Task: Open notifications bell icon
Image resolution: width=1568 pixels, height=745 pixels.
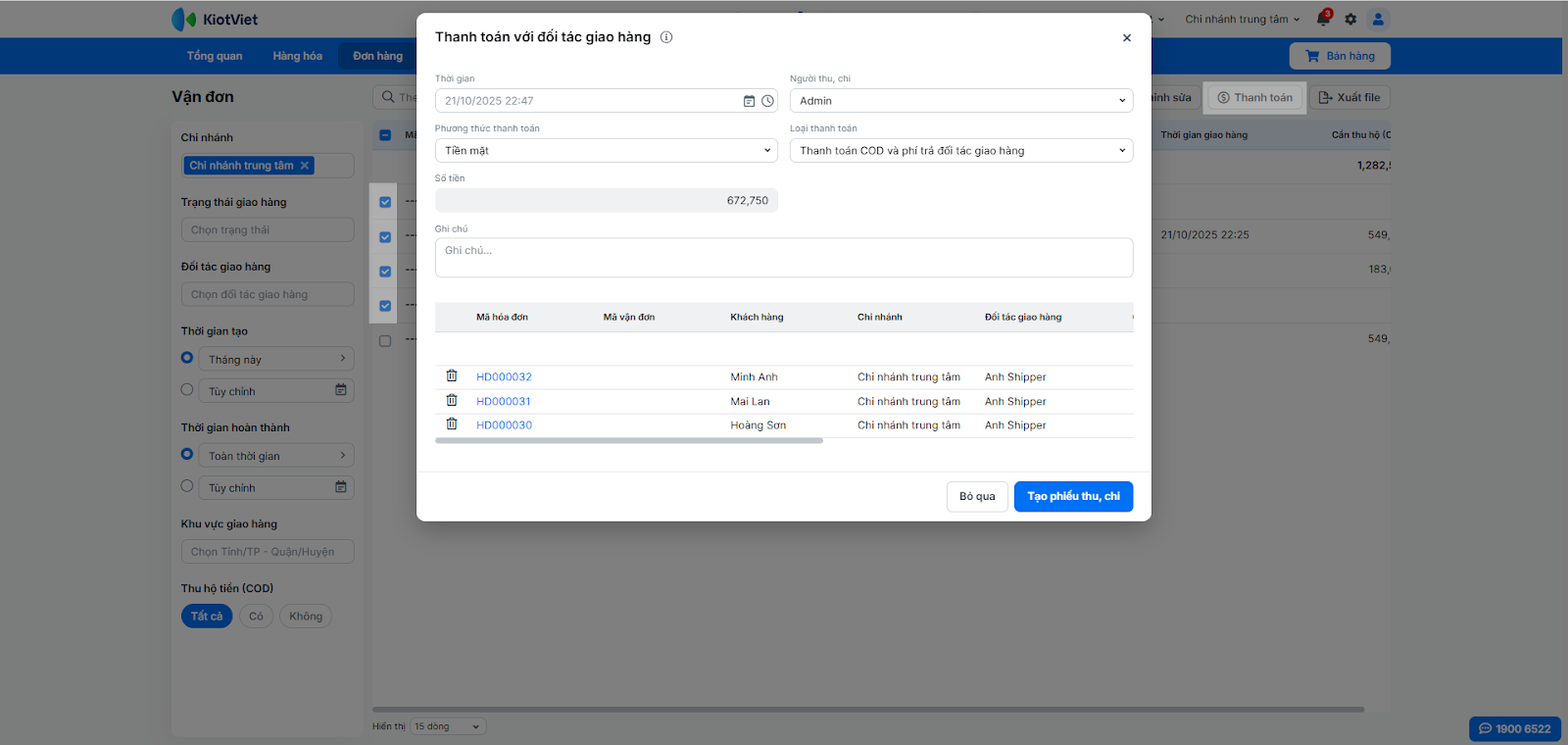Action: (x=1323, y=19)
